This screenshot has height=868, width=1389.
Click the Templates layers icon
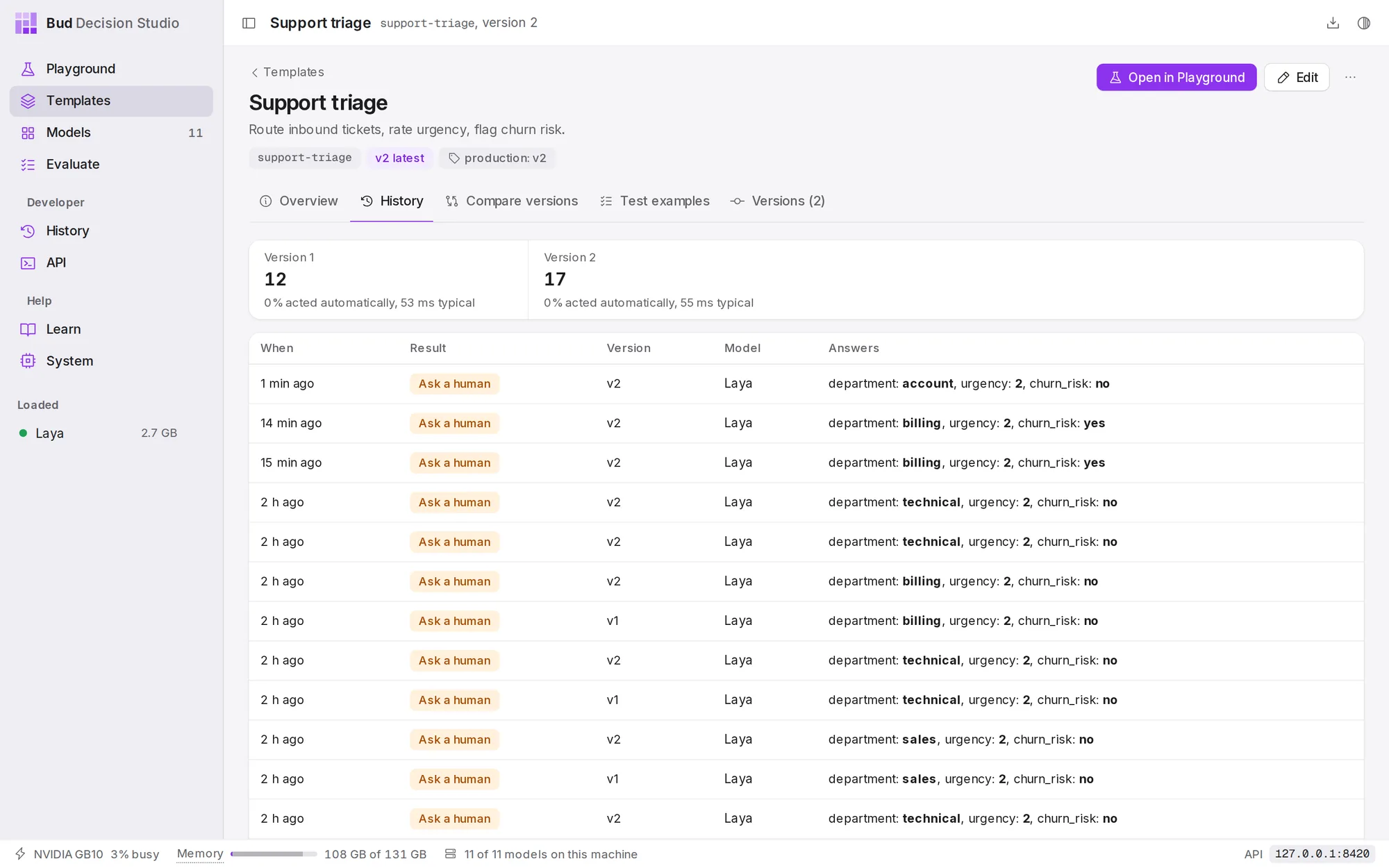pos(28,101)
